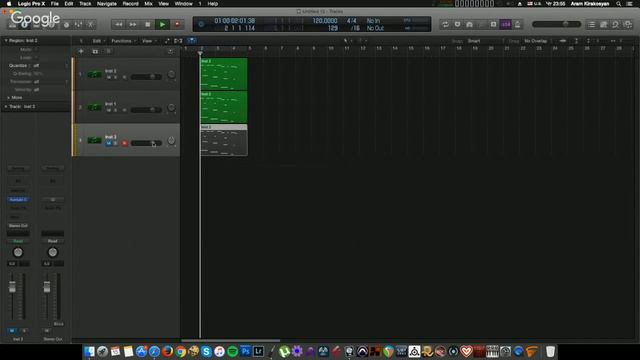Open the Track menu
The height and width of the screenshot is (360, 640).
tap(85, 4)
